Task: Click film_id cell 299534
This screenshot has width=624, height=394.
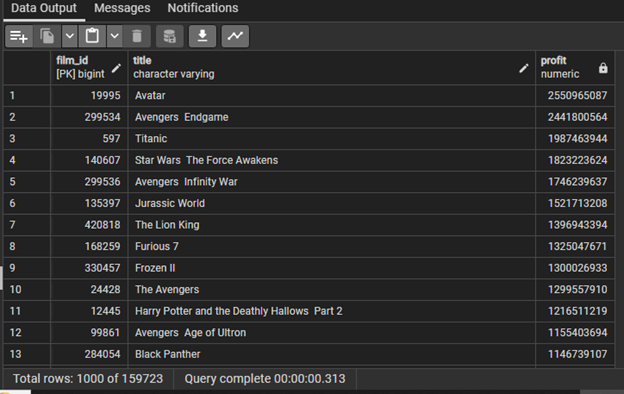Action: (89, 117)
